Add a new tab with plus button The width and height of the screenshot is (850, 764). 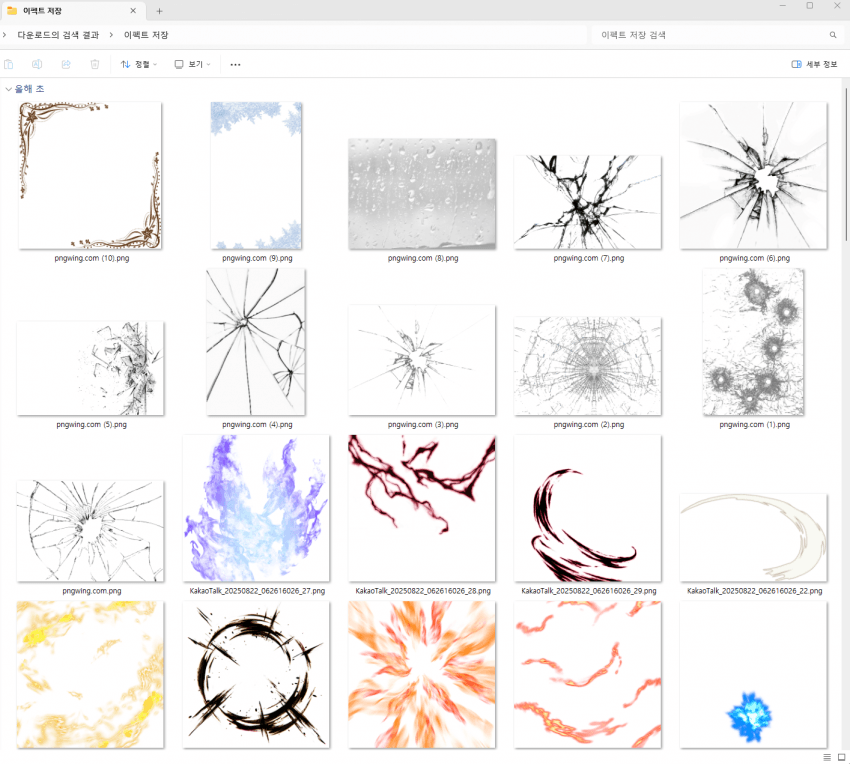(159, 11)
